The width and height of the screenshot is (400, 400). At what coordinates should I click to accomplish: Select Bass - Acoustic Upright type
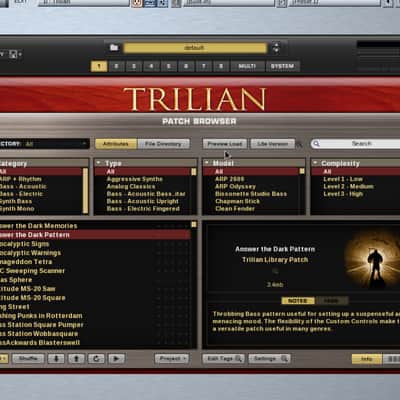143,201
